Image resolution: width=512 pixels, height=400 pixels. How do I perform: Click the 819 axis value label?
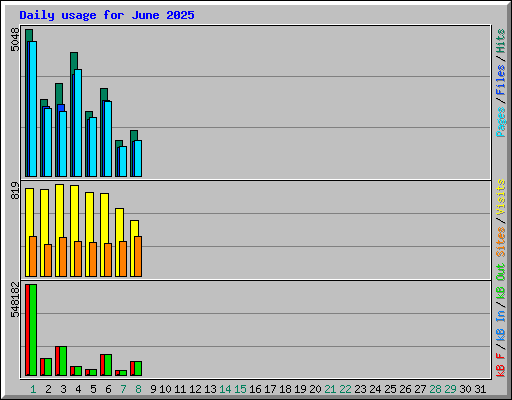click(x=15, y=190)
